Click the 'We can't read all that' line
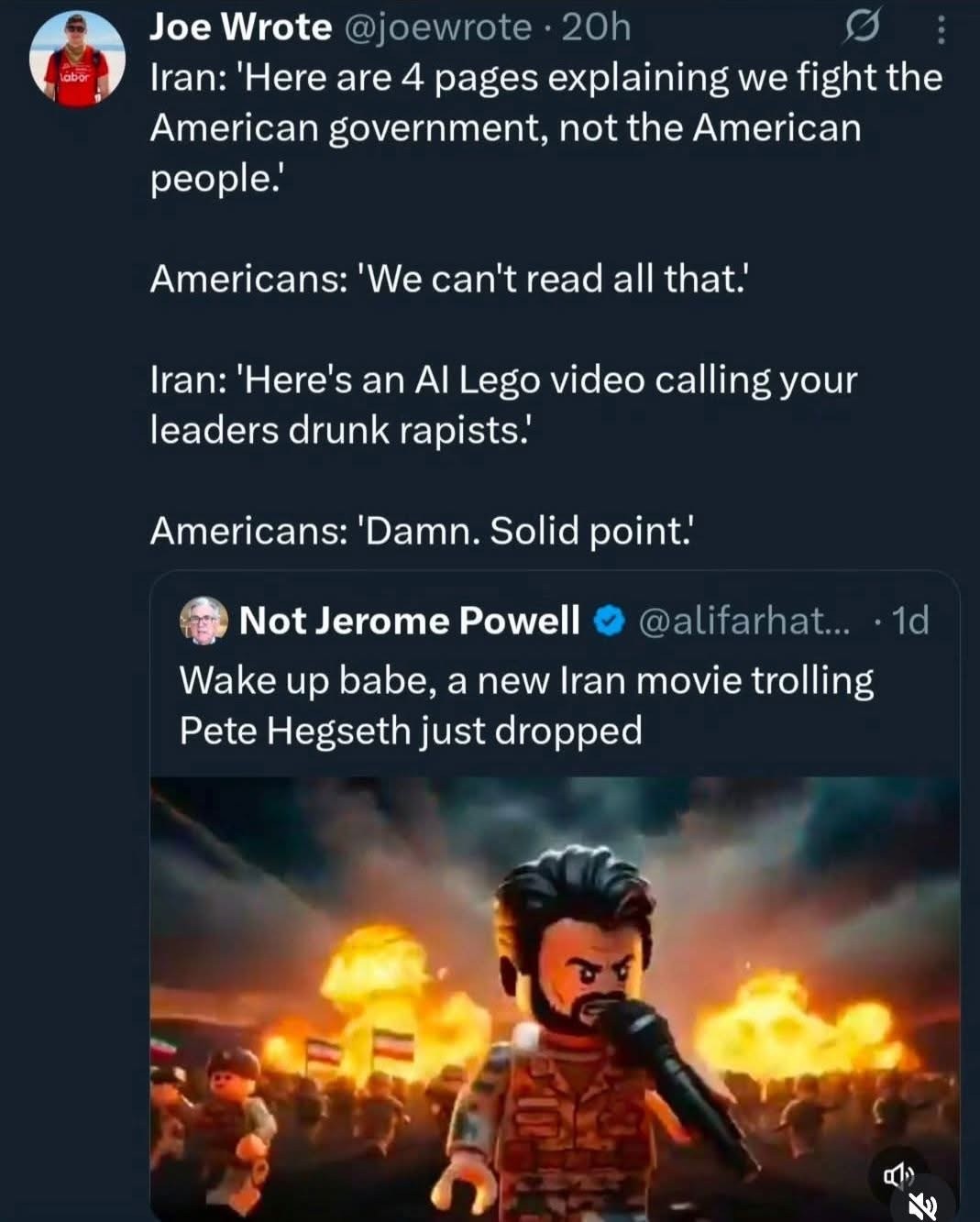 (x=449, y=279)
